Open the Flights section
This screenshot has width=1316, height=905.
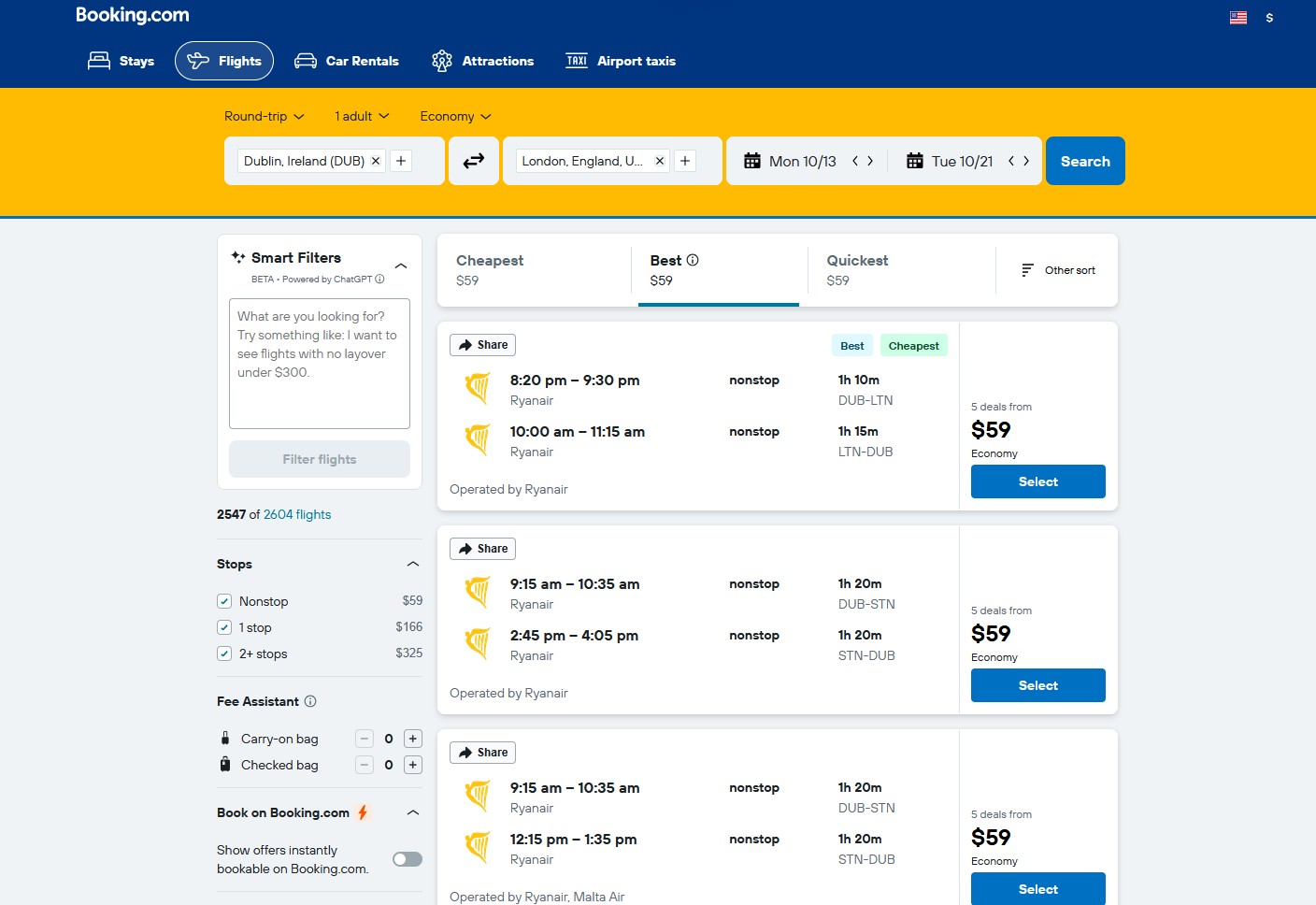click(224, 61)
